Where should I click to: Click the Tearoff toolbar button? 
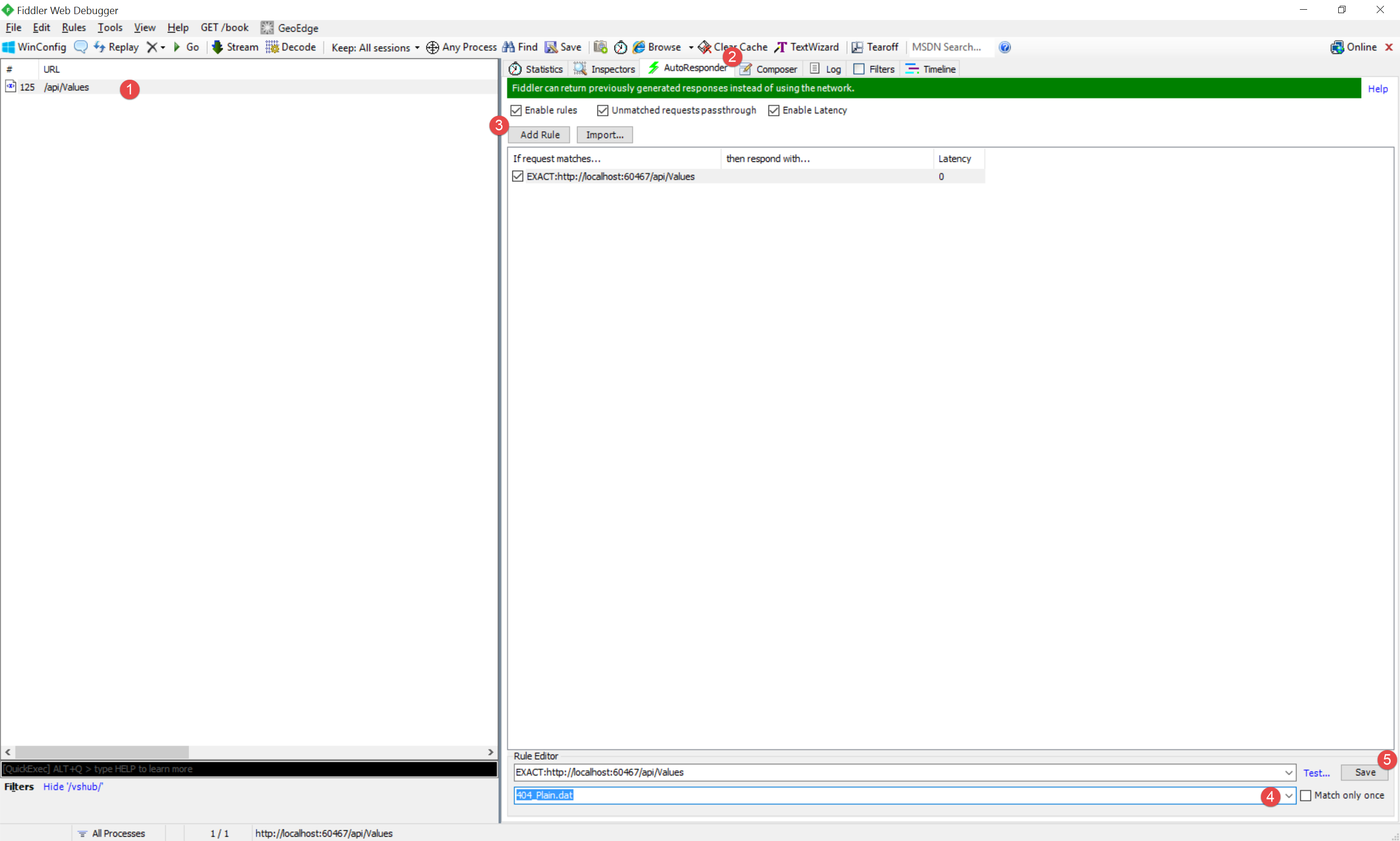click(875, 47)
